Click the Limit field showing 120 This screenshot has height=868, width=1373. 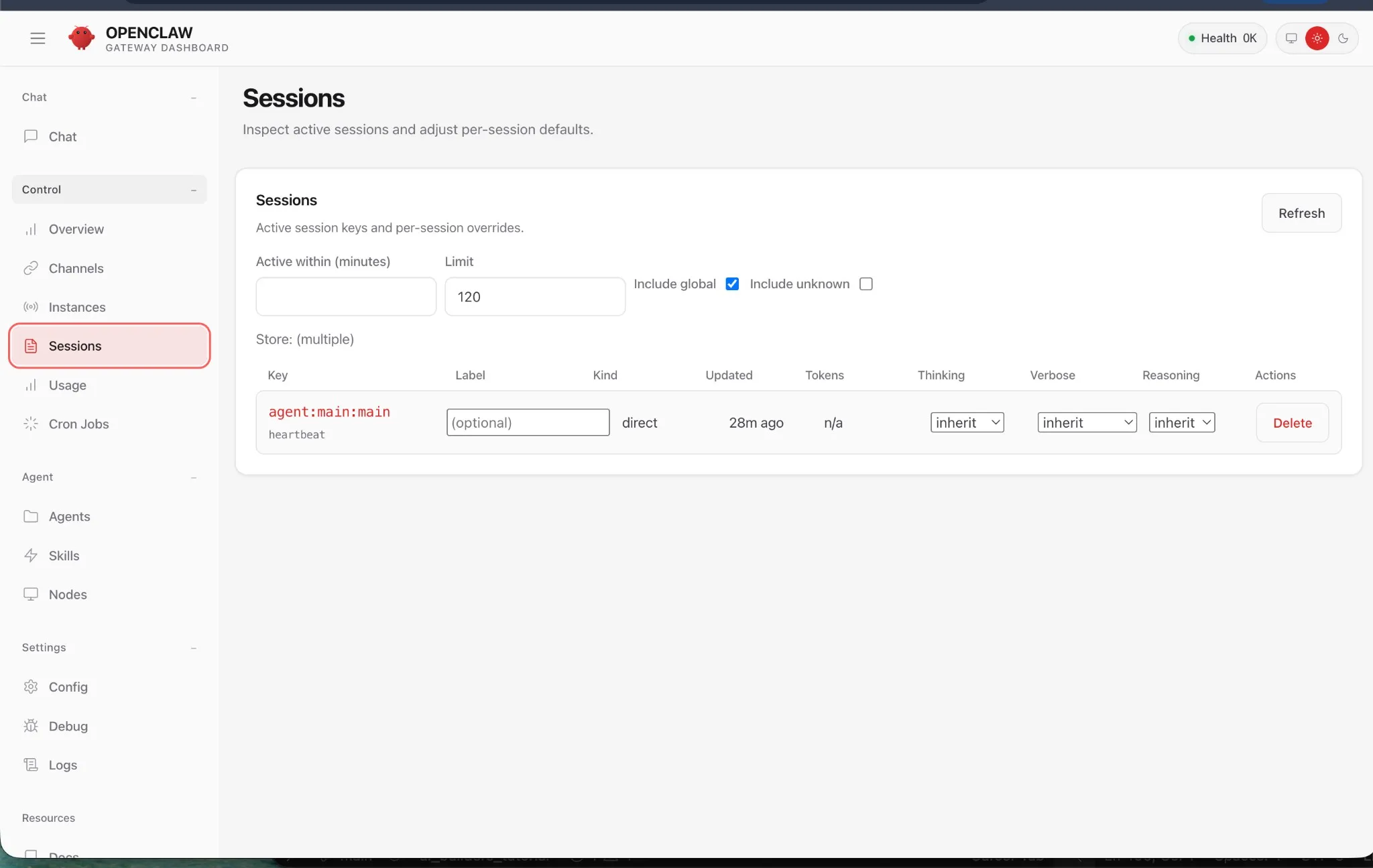(535, 297)
